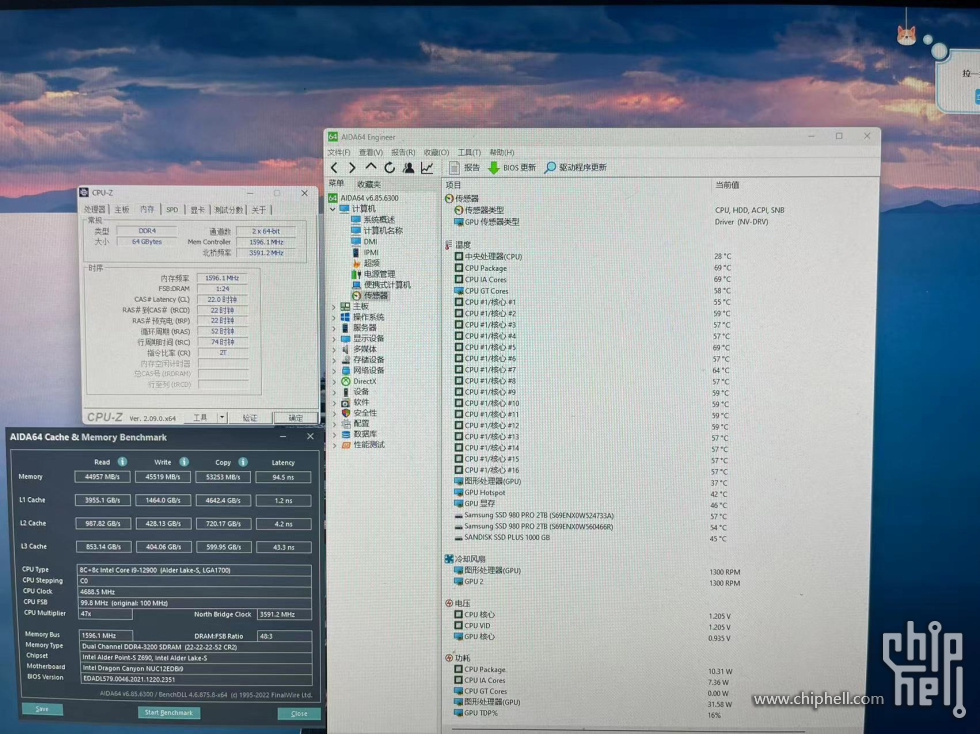This screenshot has width=980, height=734.
Task: Expand the 主板 tree node
Action: tap(334, 307)
